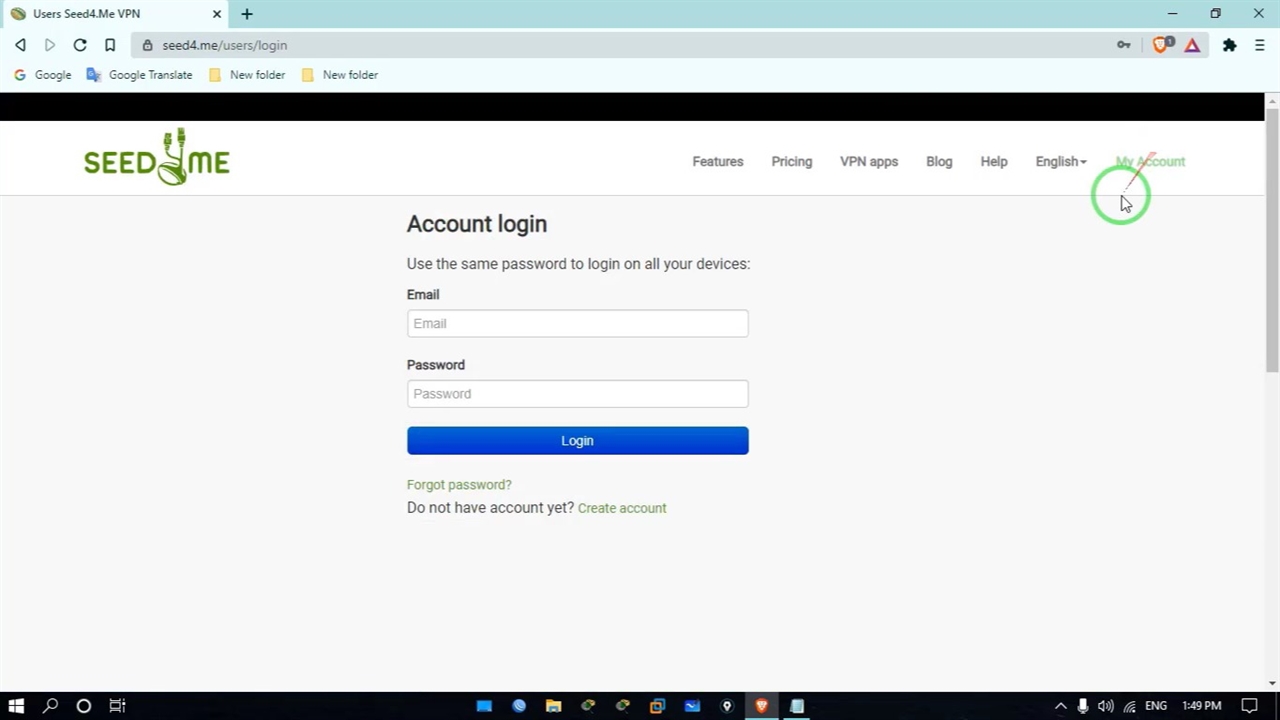
Task: Reload the page with refresh icon
Action: click(x=80, y=45)
